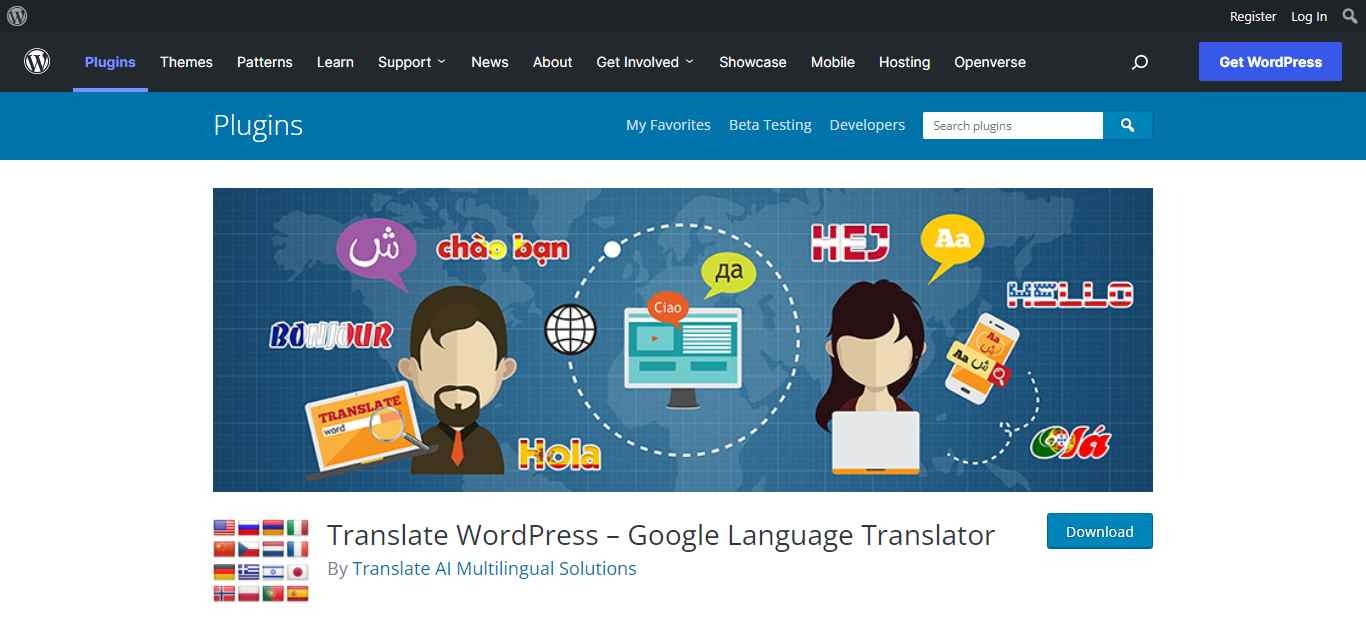
Task: Open author Translate AI Multilingual Solutions
Action: [x=494, y=568]
